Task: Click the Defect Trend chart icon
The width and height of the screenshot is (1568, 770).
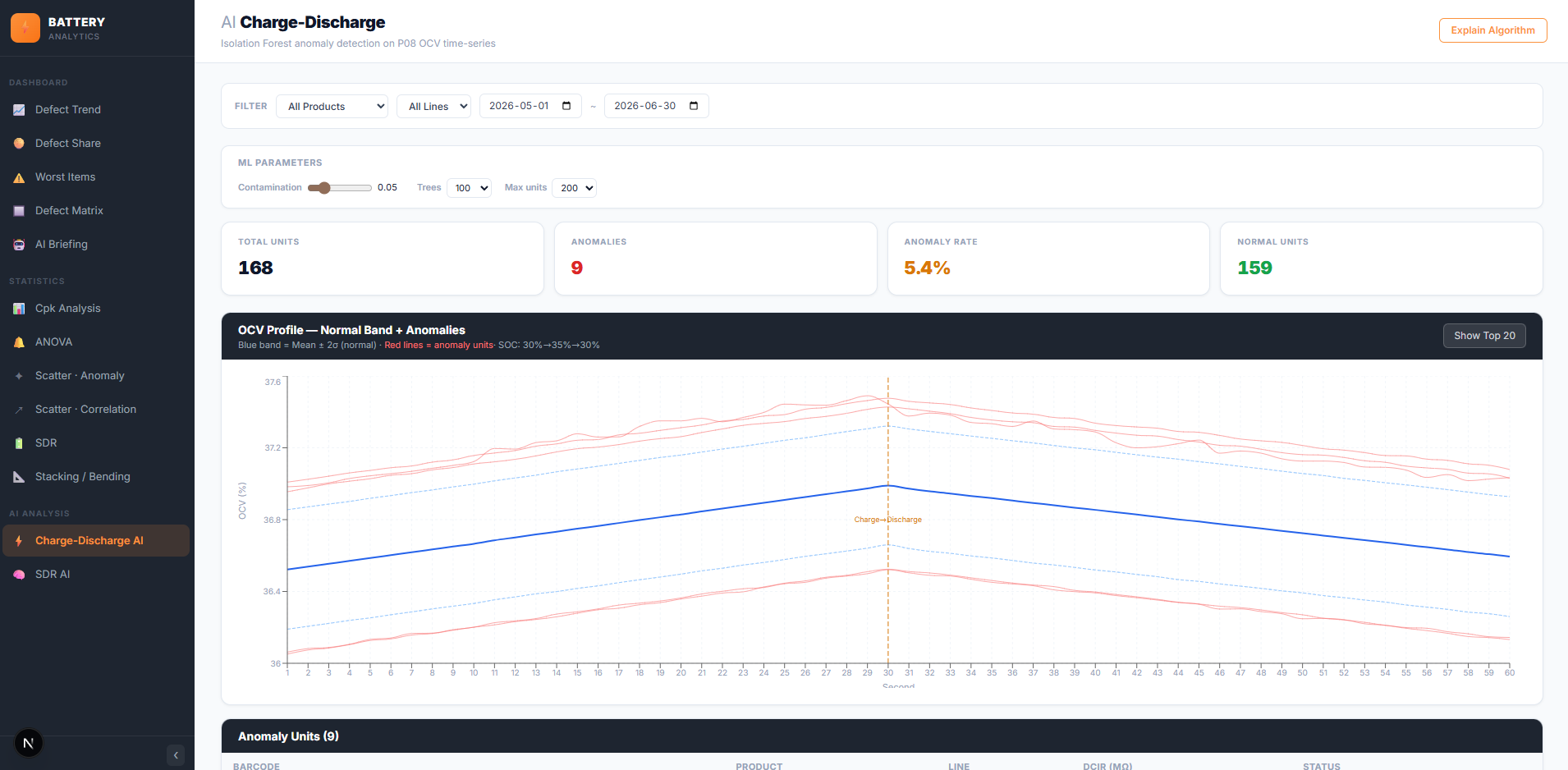Action: click(19, 110)
